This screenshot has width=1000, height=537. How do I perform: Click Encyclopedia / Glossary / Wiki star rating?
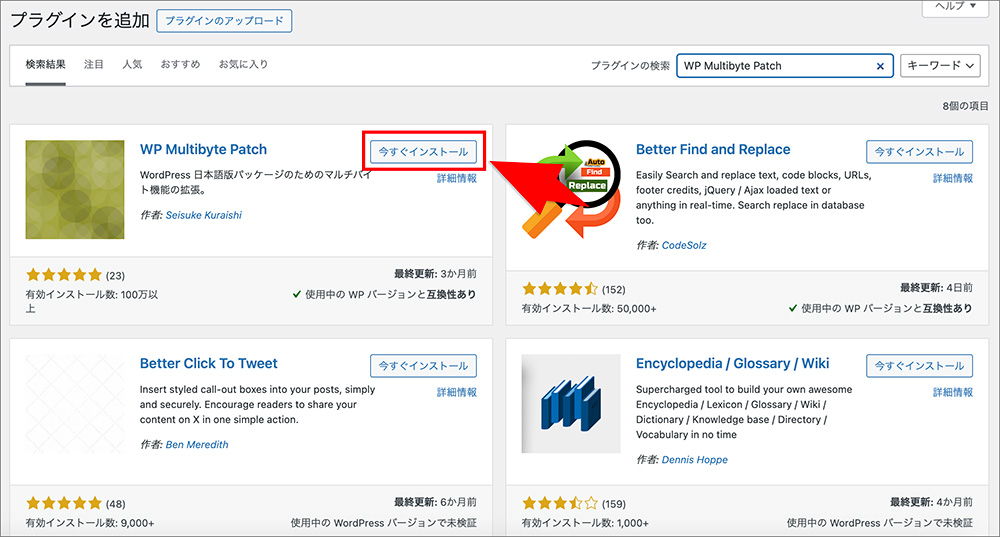[560, 503]
